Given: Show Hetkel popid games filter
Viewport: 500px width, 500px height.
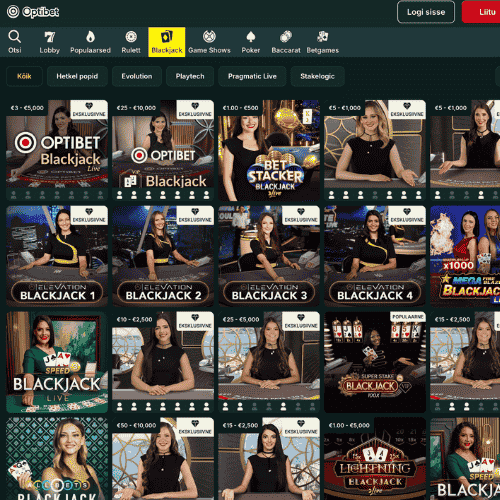Looking at the screenshot, I should click(x=77, y=76).
